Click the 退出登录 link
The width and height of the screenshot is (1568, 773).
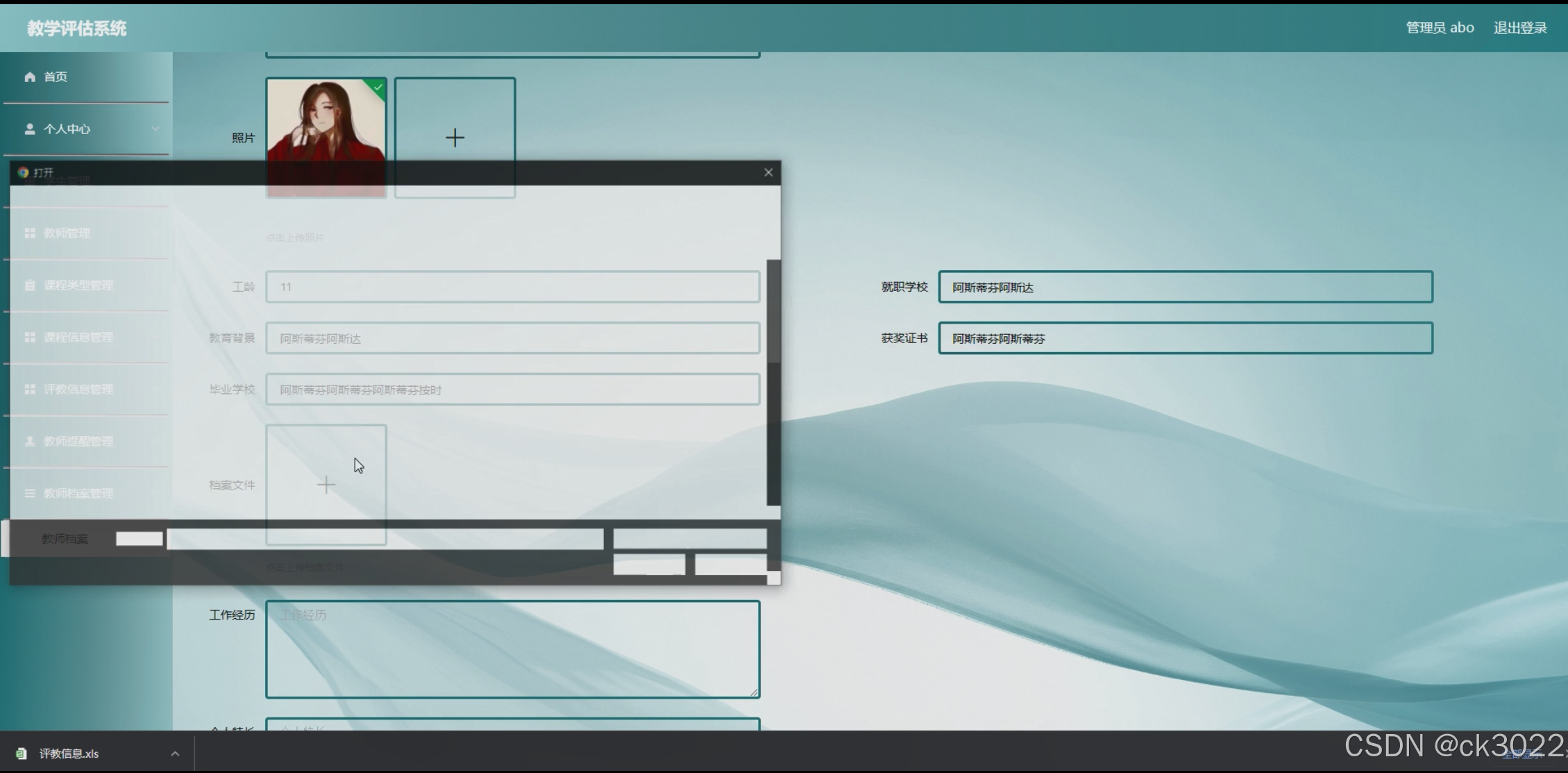[1519, 28]
